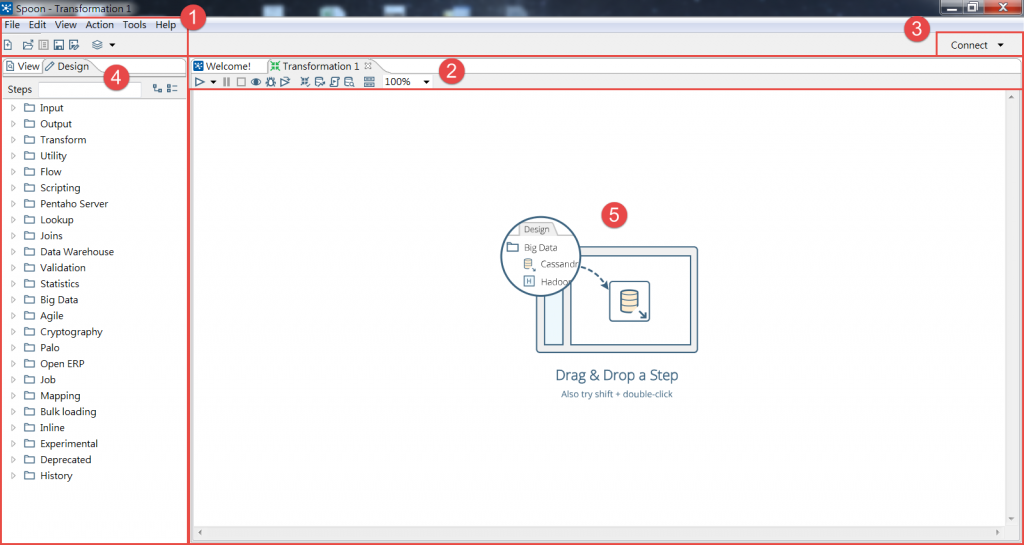1024x545 pixels.
Task: Switch to the Design tab
Action: coord(67,66)
